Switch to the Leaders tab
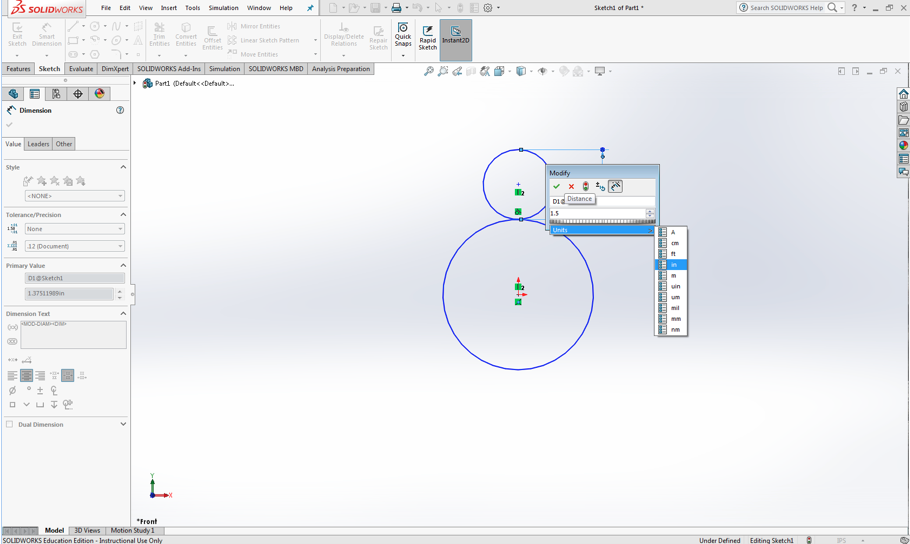The height and width of the screenshot is (544, 910). tap(38, 144)
